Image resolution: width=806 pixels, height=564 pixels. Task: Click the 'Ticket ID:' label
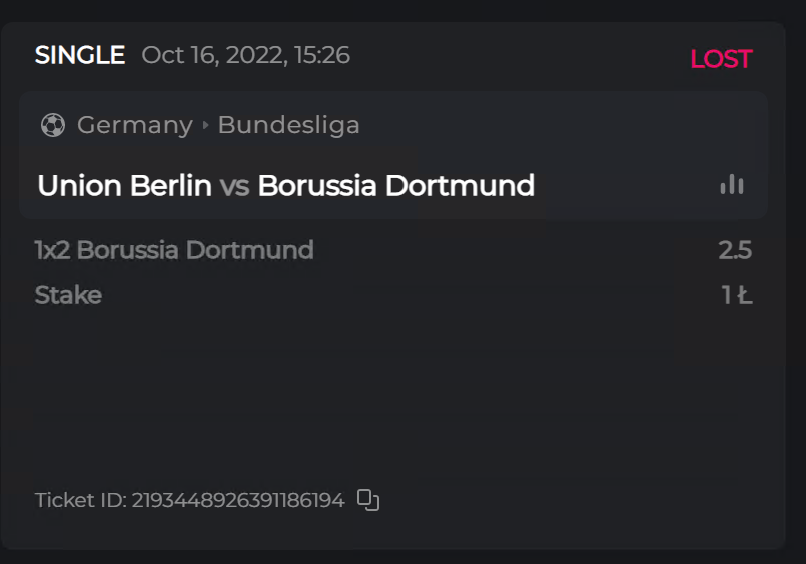tap(80, 500)
